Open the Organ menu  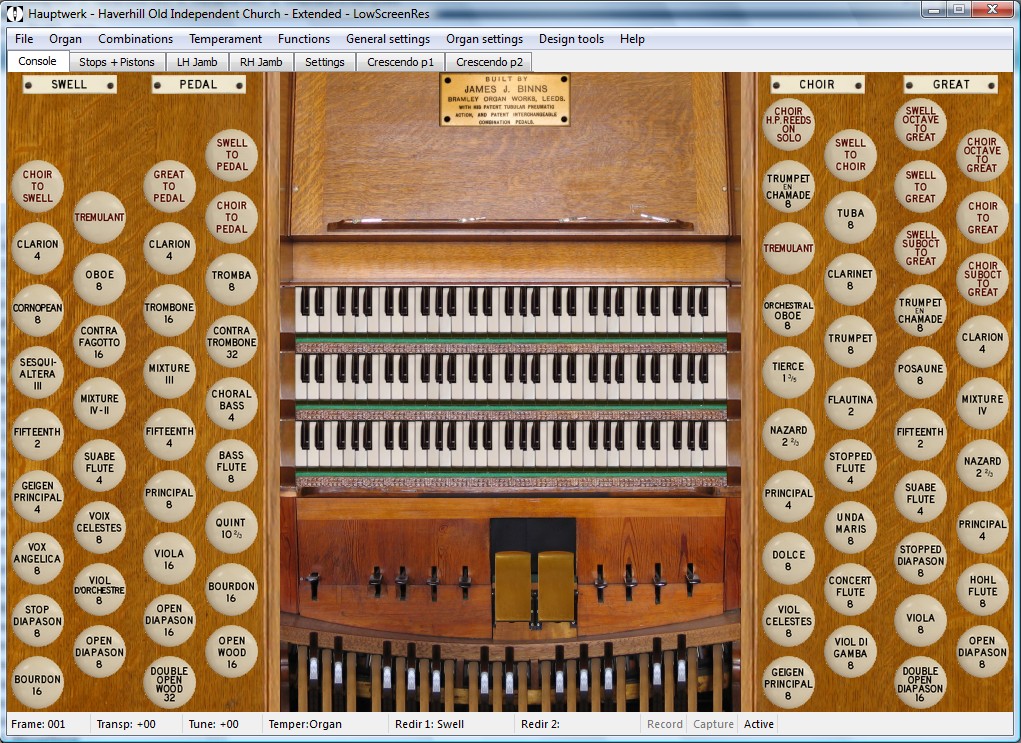[x=66, y=39]
